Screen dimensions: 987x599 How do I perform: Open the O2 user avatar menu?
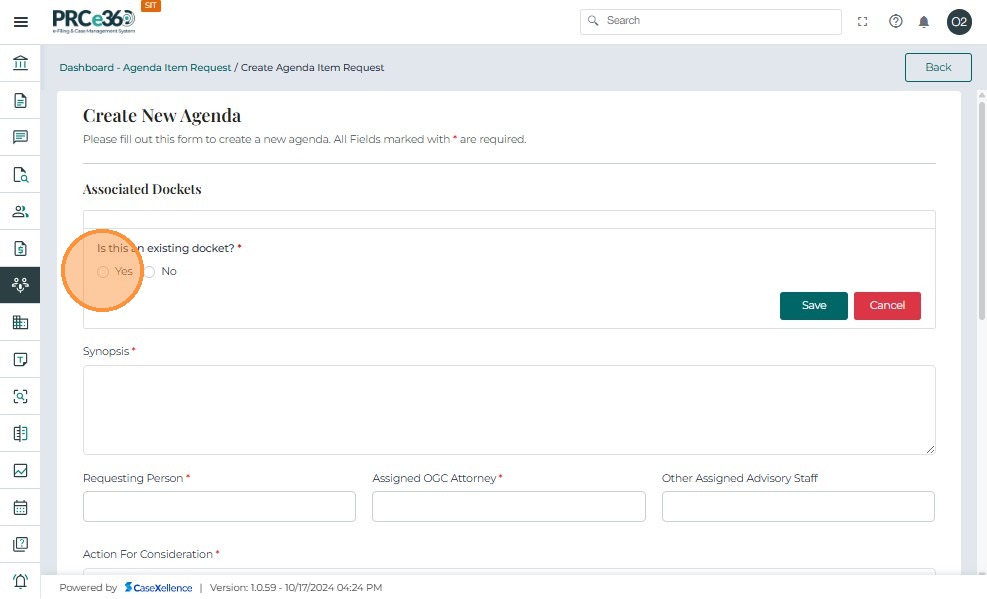[959, 22]
